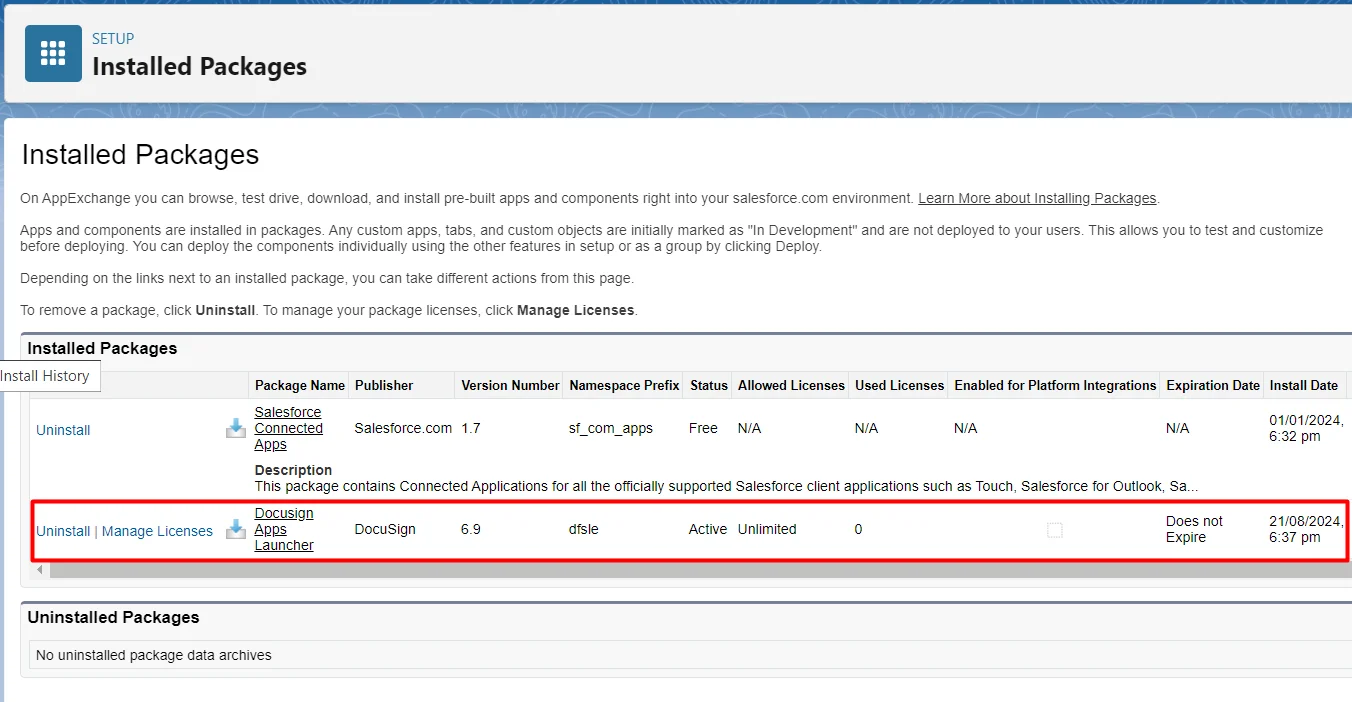Sort packages by the Status column
The image size is (1352, 702).
708,385
